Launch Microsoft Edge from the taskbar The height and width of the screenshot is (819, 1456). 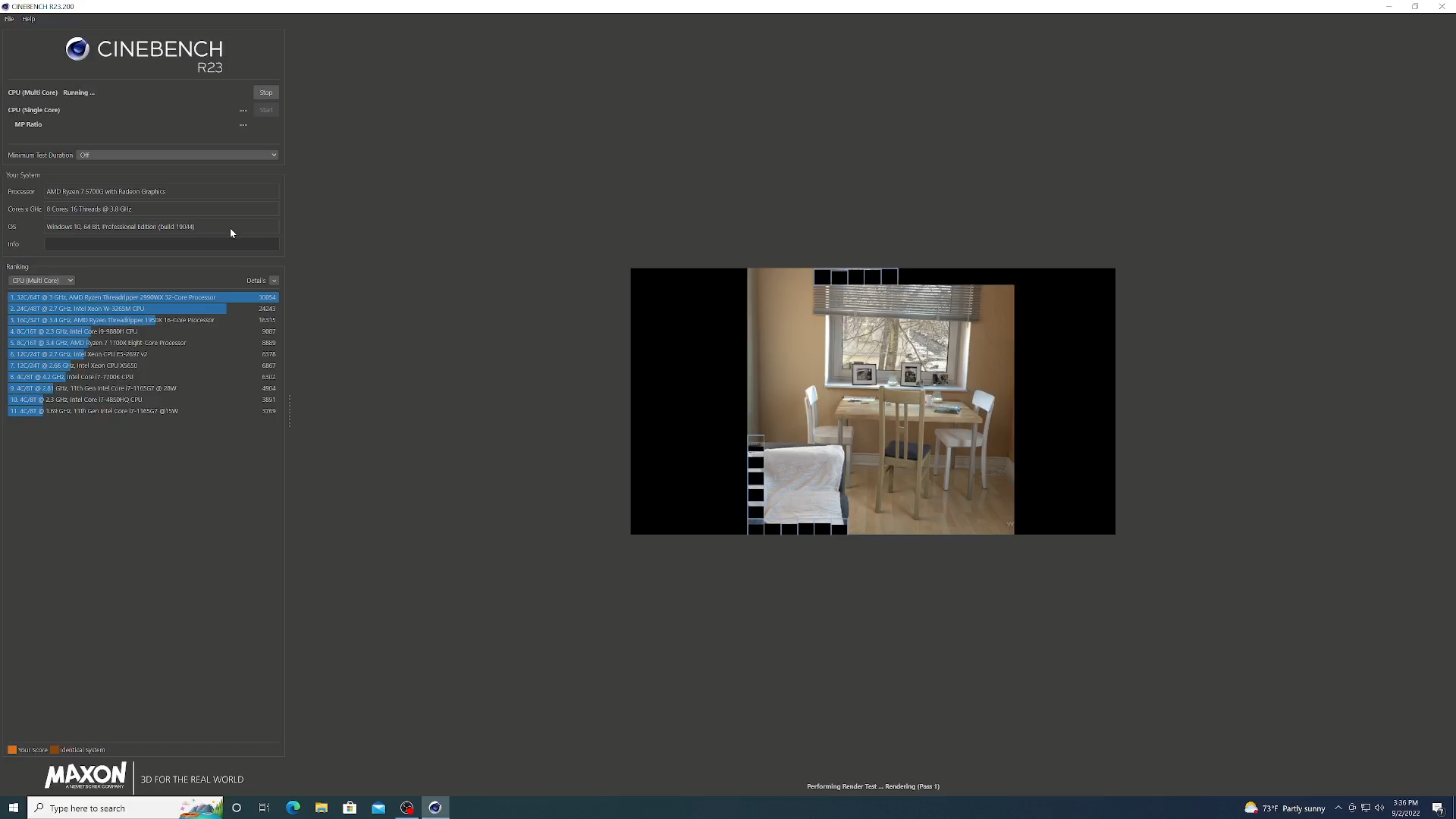[x=293, y=808]
